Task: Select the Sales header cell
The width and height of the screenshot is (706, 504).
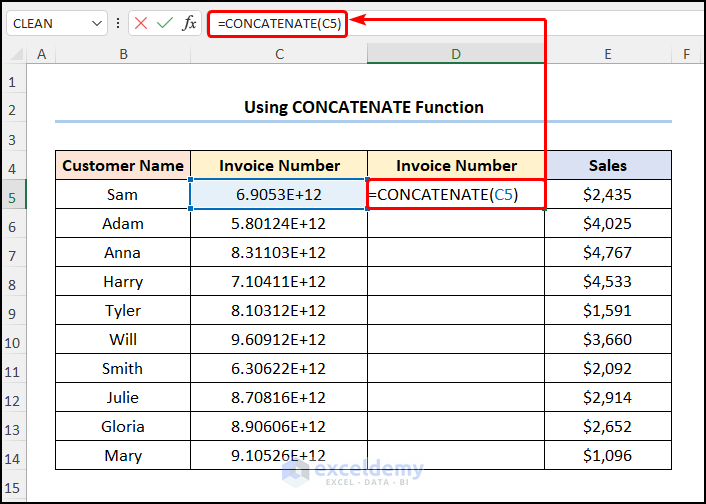Action: pos(608,166)
